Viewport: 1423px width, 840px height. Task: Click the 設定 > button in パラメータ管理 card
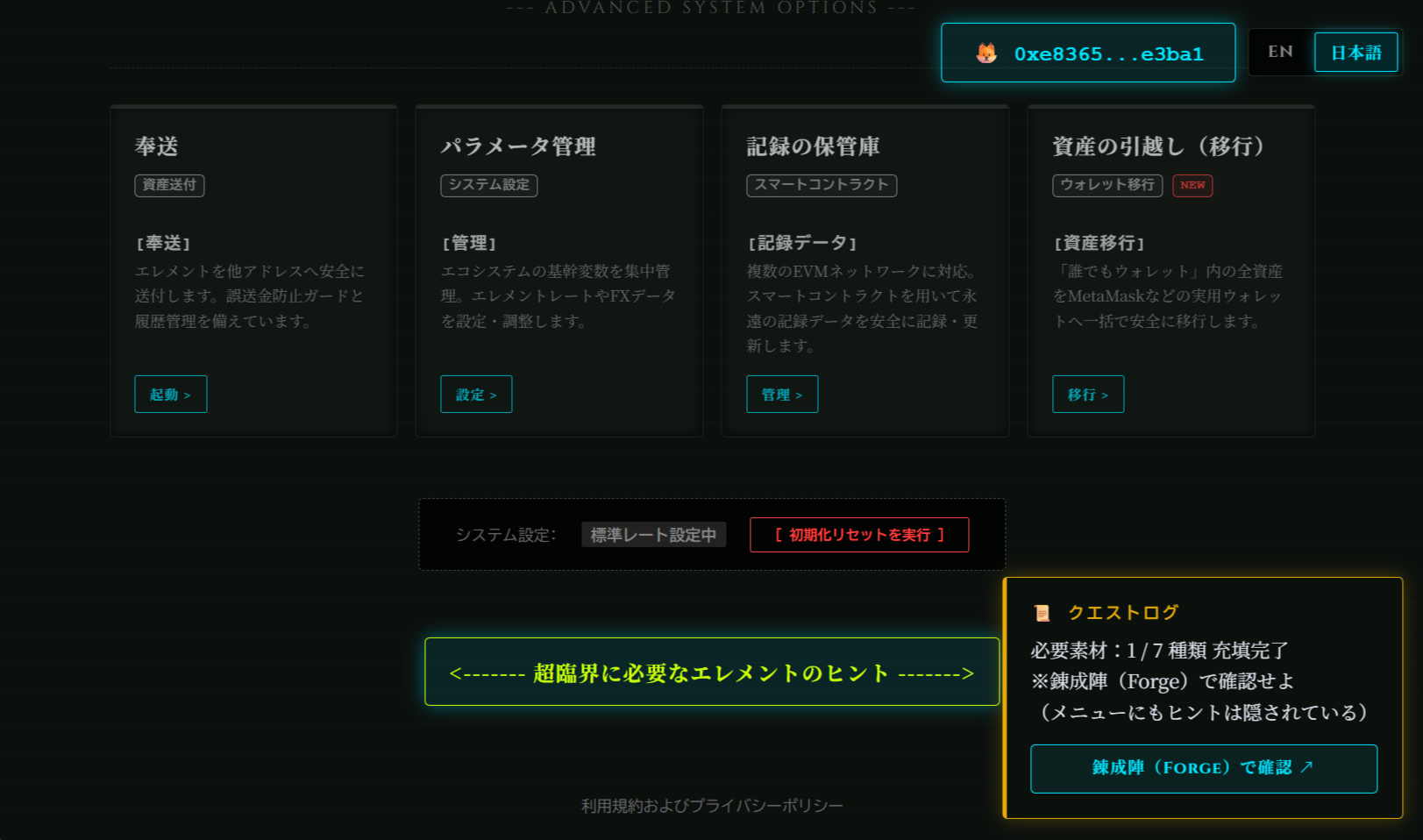[476, 395]
